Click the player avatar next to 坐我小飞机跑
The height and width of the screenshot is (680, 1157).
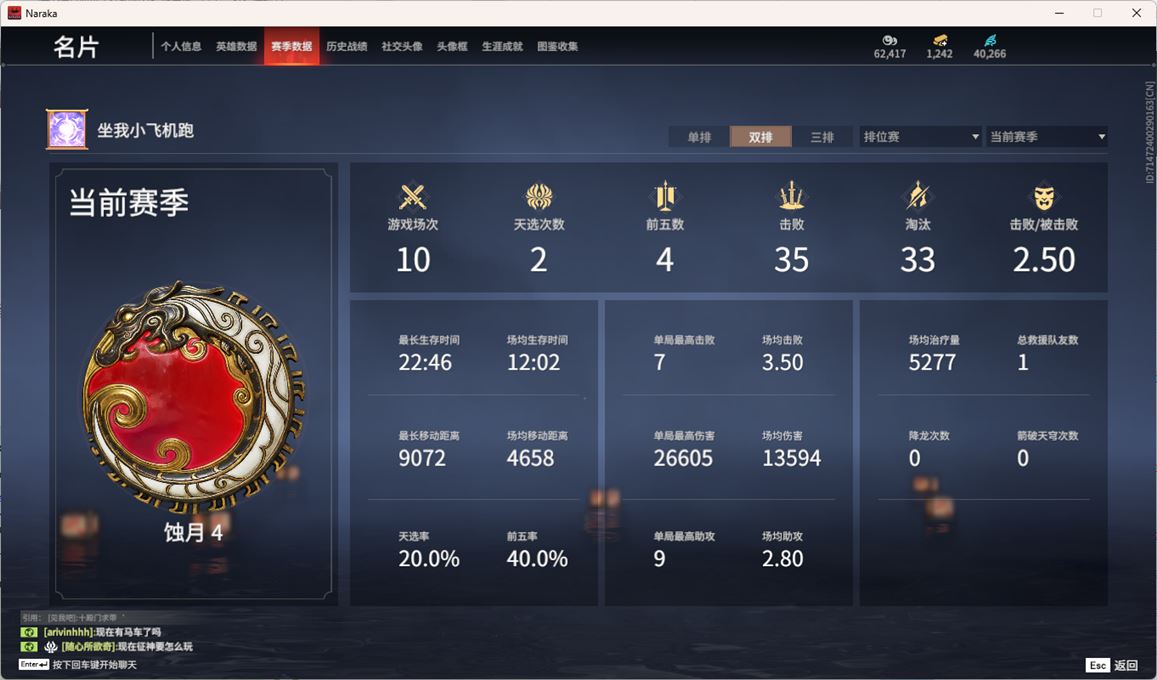67,129
